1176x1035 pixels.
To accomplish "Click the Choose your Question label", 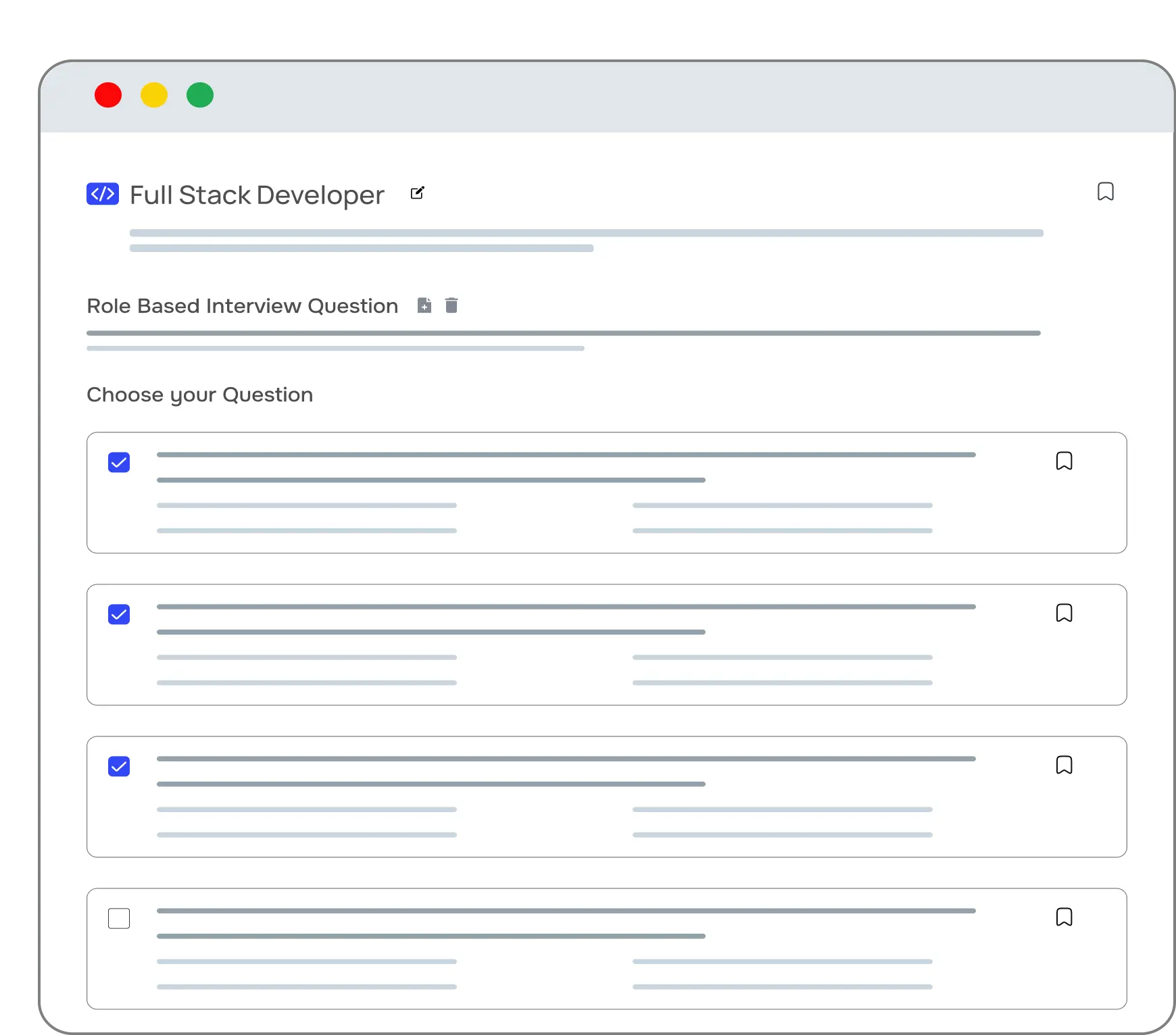I will tap(199, 395).
